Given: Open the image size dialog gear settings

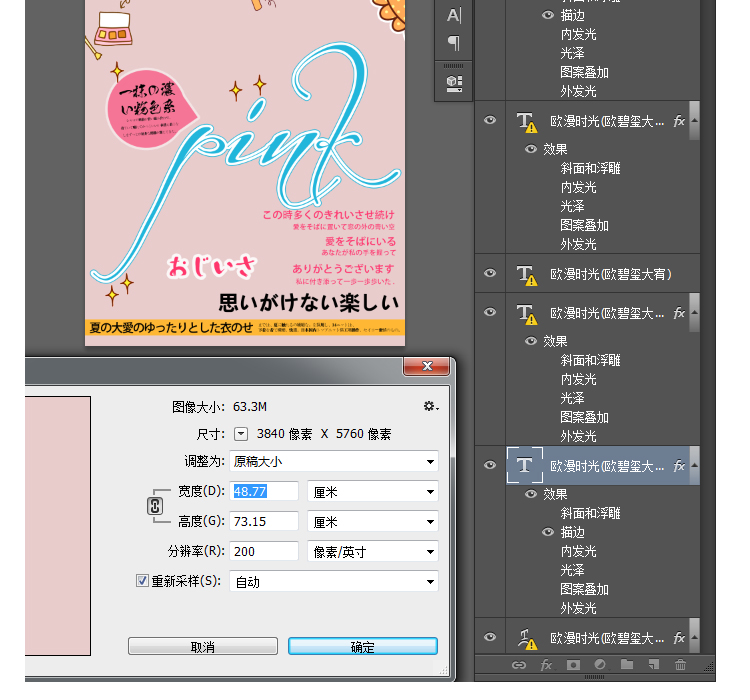Looking at the screenshot, I should coord(430,406).
